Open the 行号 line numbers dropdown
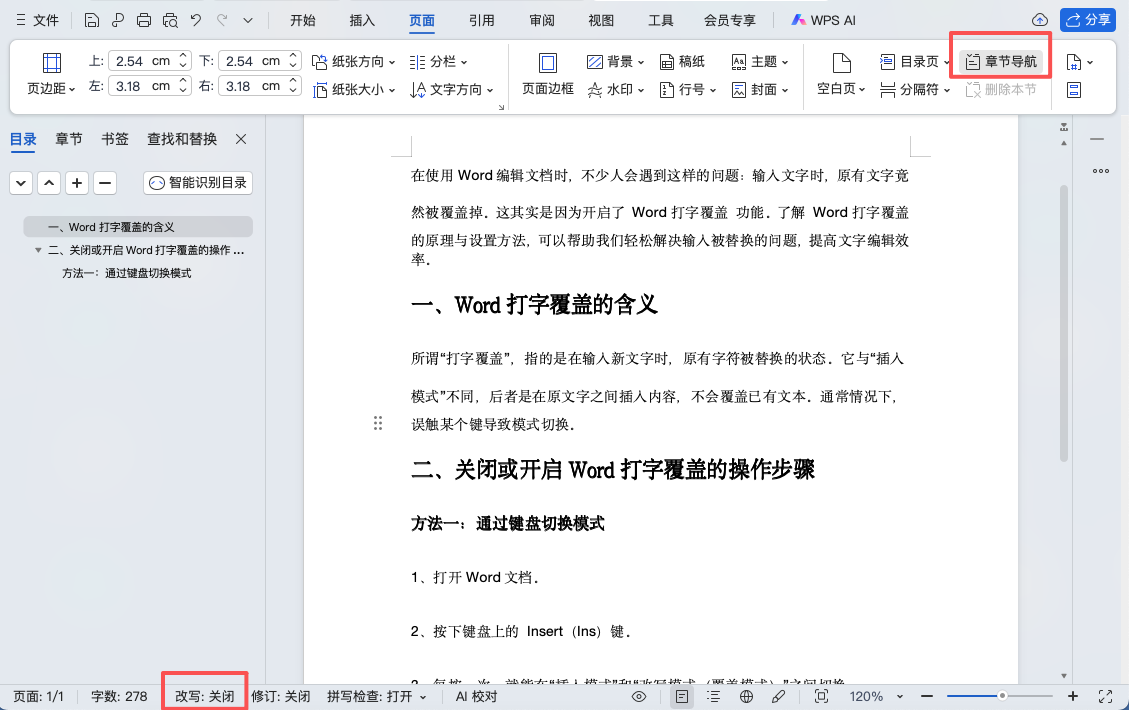 pos(688,90)
